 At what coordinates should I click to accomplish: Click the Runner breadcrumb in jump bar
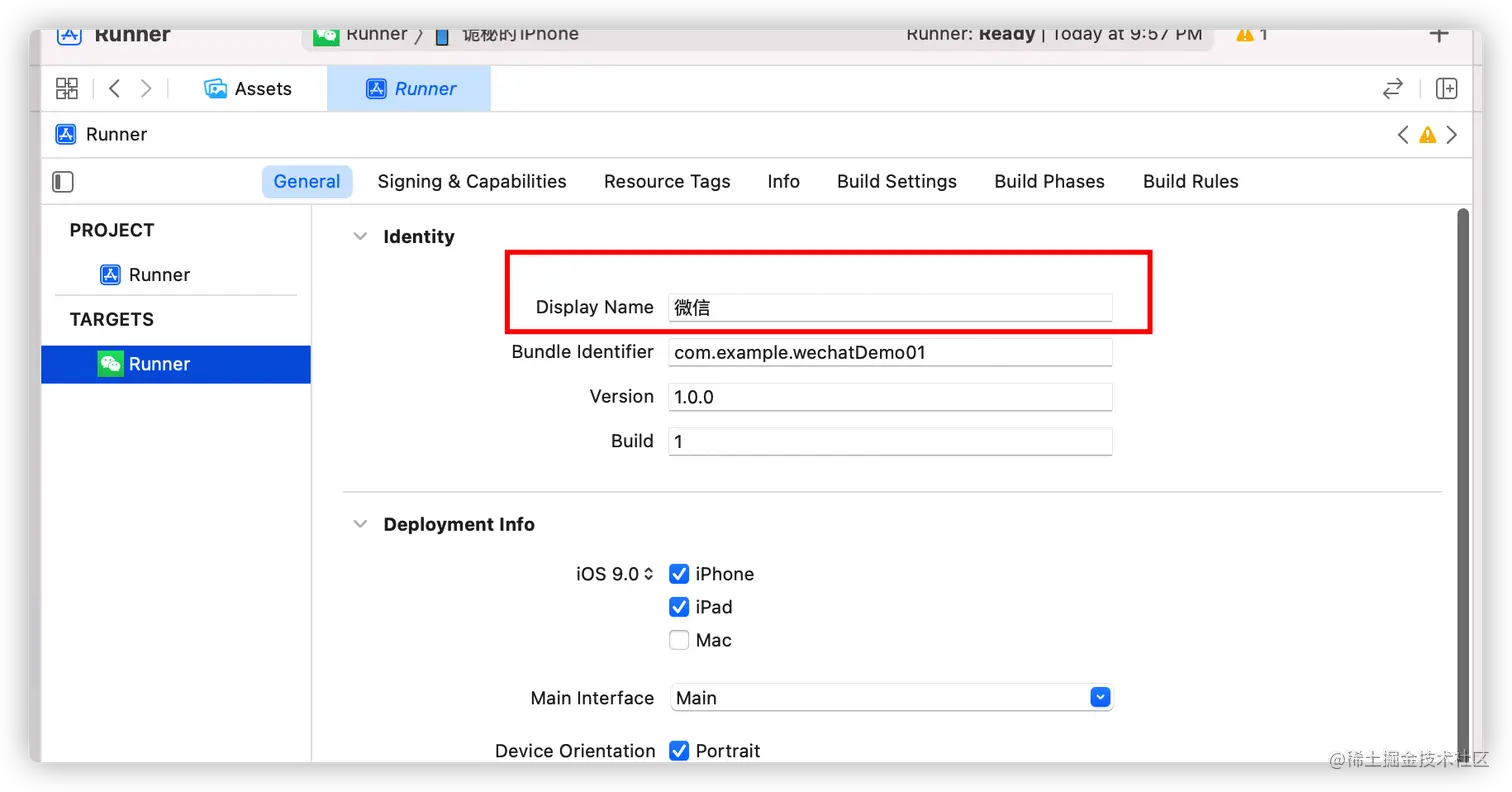click(x=101, y=134)
